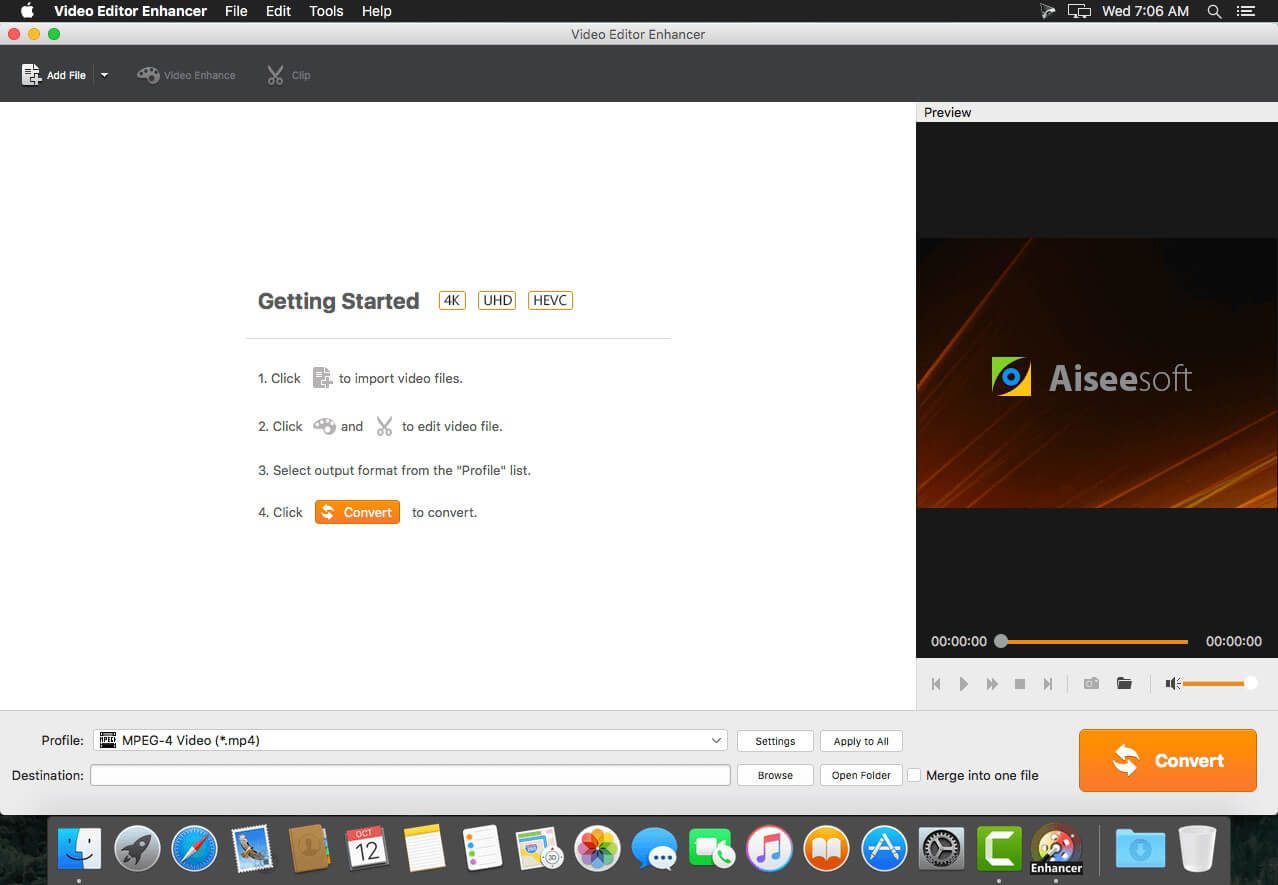Fast forward the preview video

point(992,684)
